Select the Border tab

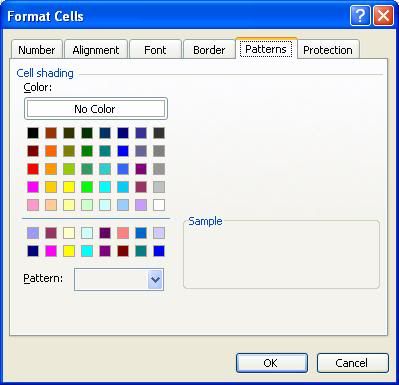pos(209,50)
